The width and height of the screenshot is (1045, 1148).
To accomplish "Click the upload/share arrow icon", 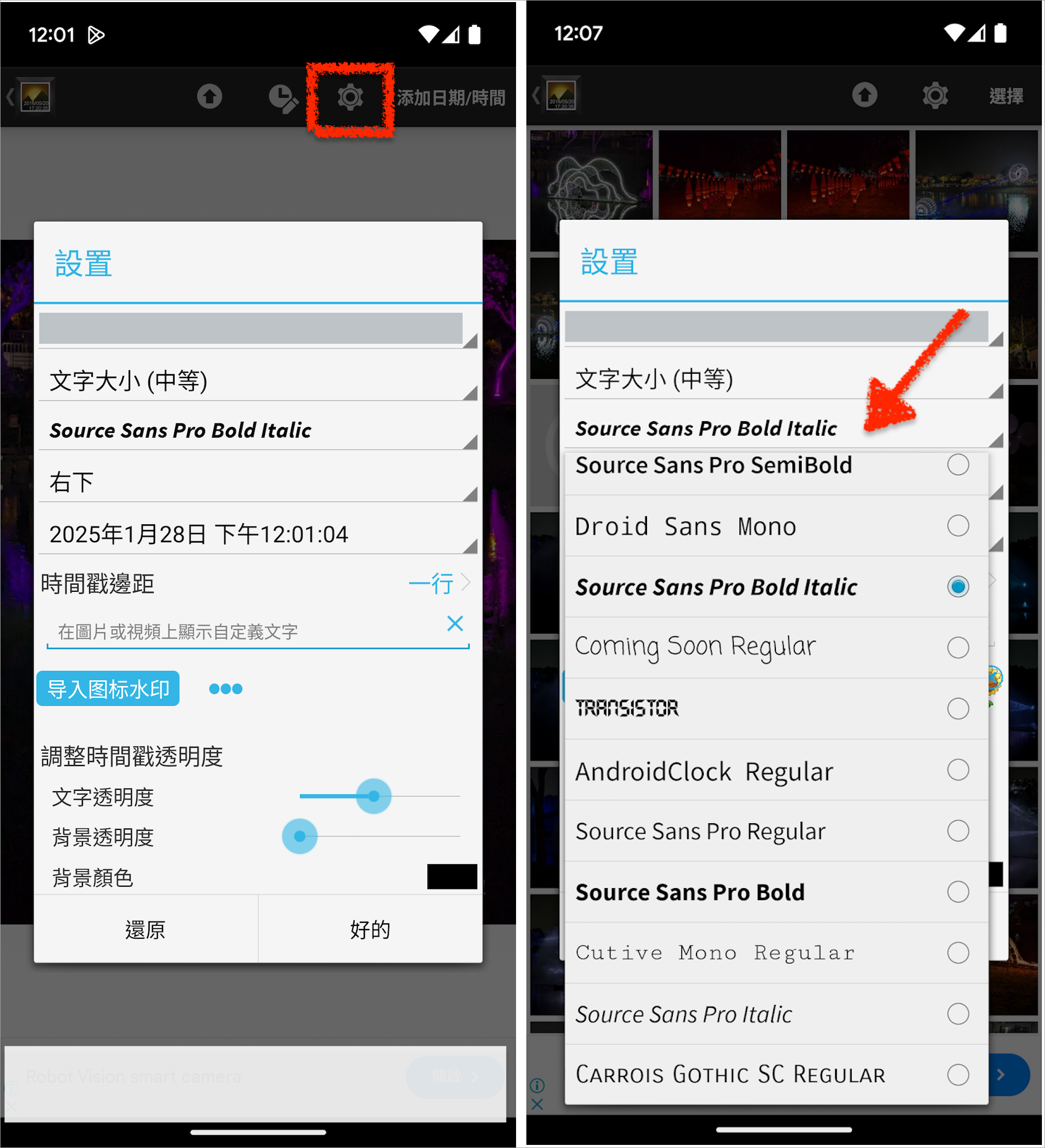I will [x=206, y=97].
